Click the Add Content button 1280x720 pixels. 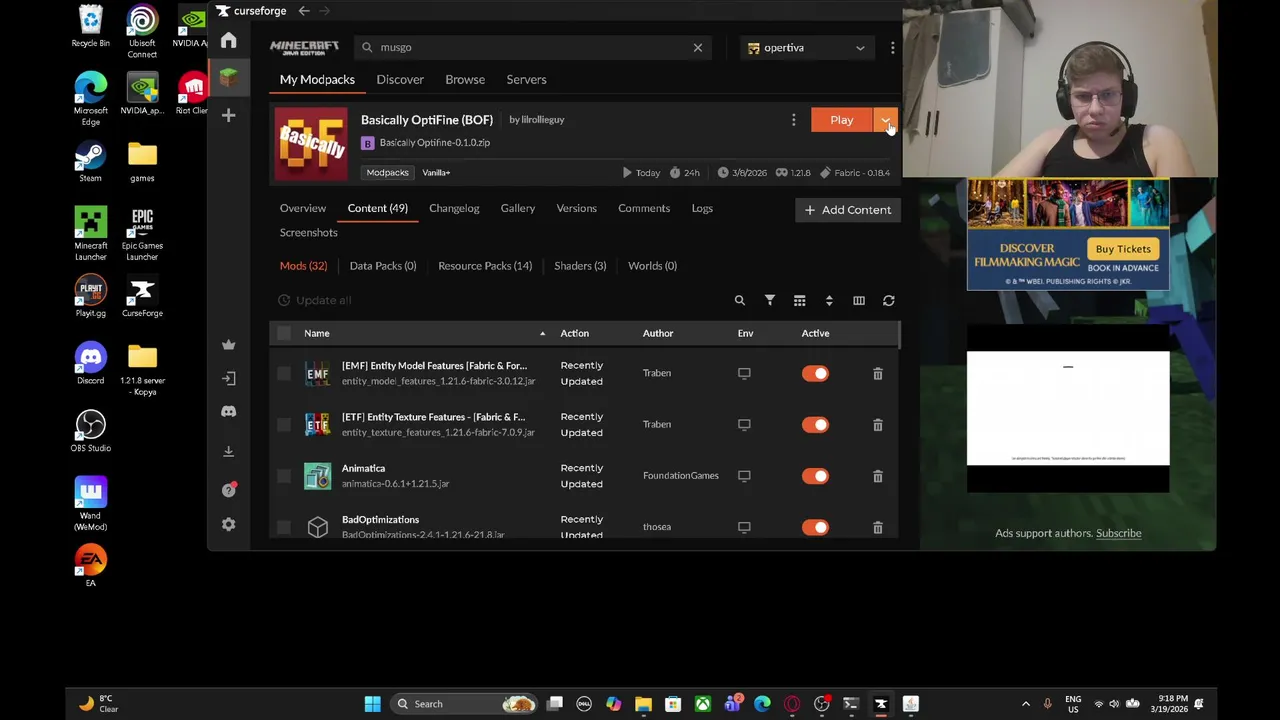pos(848,210)
